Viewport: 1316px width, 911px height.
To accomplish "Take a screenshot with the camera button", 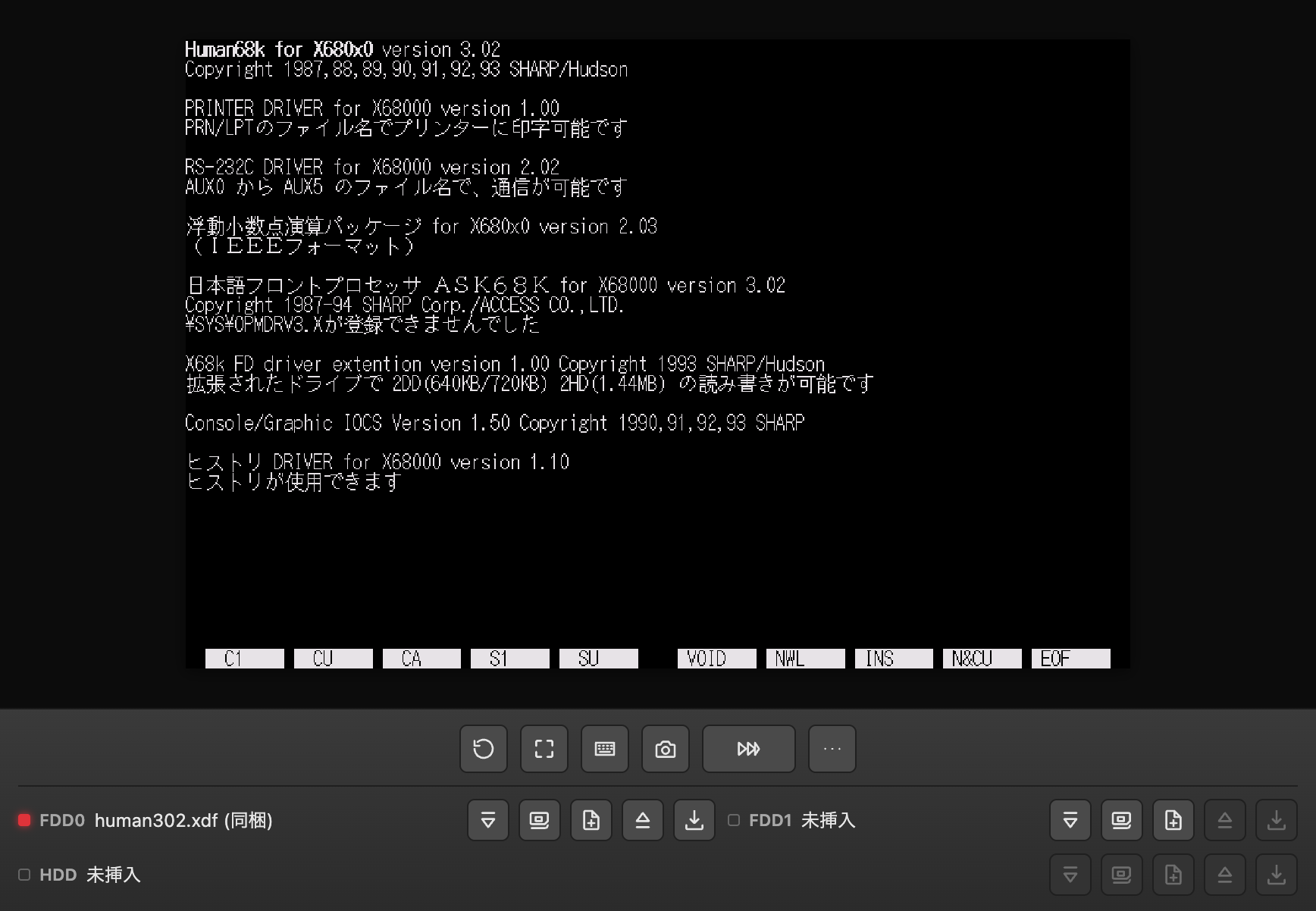I will (666, 749).
